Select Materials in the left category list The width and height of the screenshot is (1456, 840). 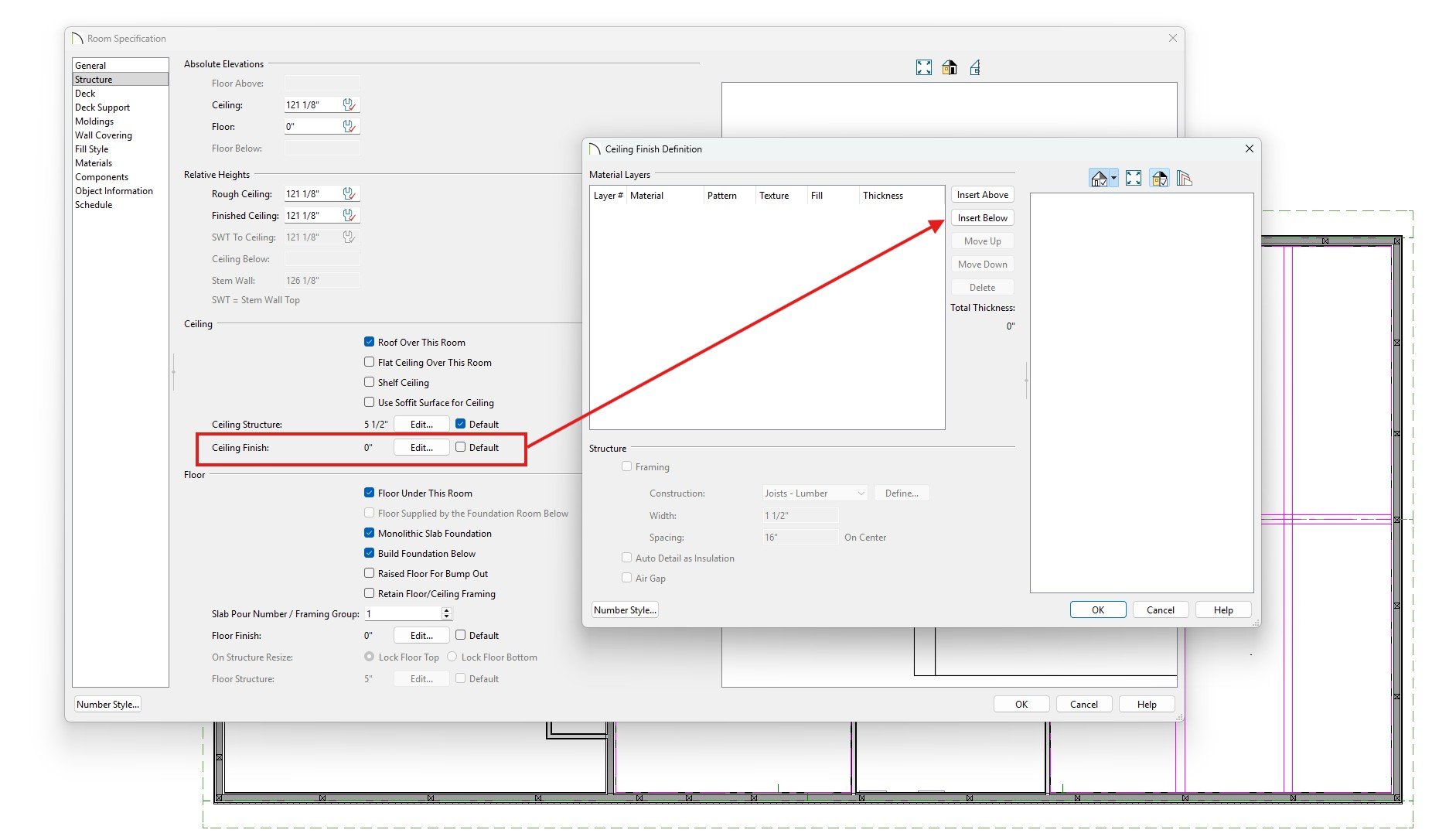[x=94, y=163]
